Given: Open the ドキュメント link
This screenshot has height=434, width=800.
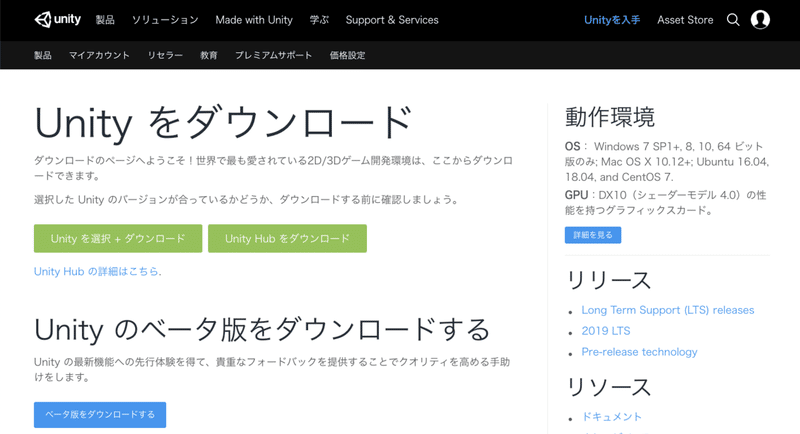Looking at the screenshot, I should pos(612,417).
